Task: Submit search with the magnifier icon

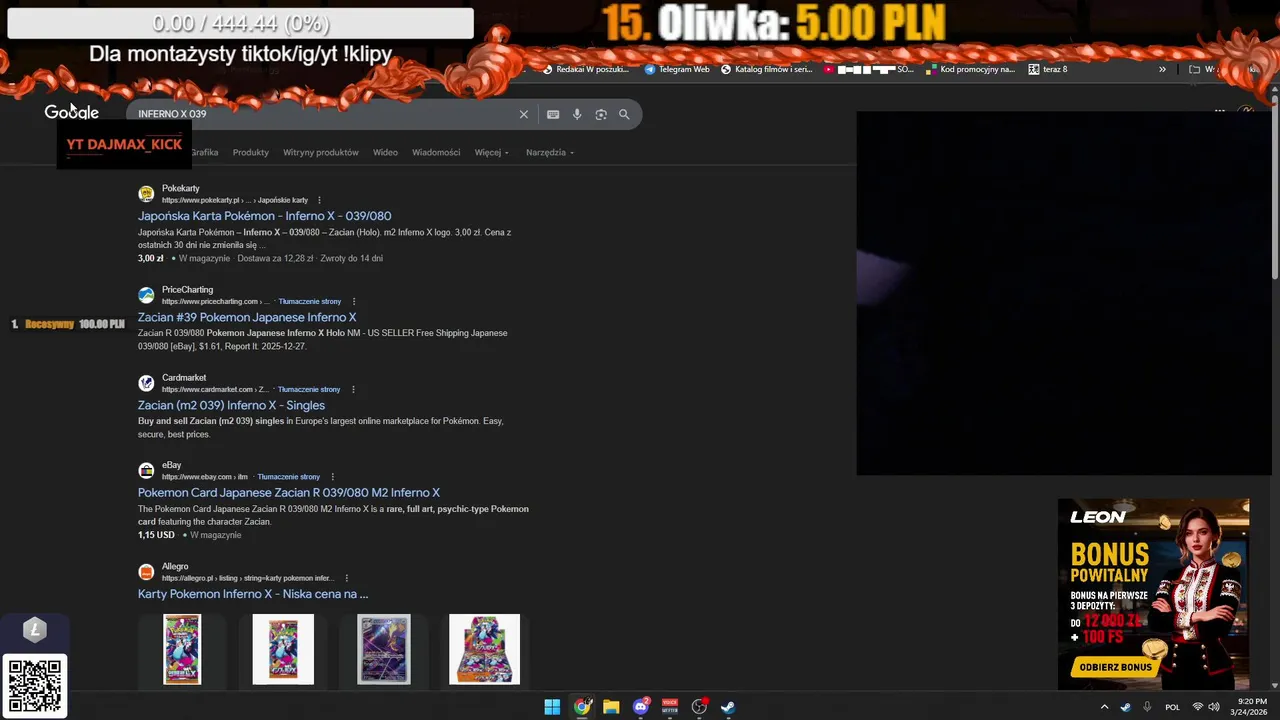Action: [x=624, y=115]
